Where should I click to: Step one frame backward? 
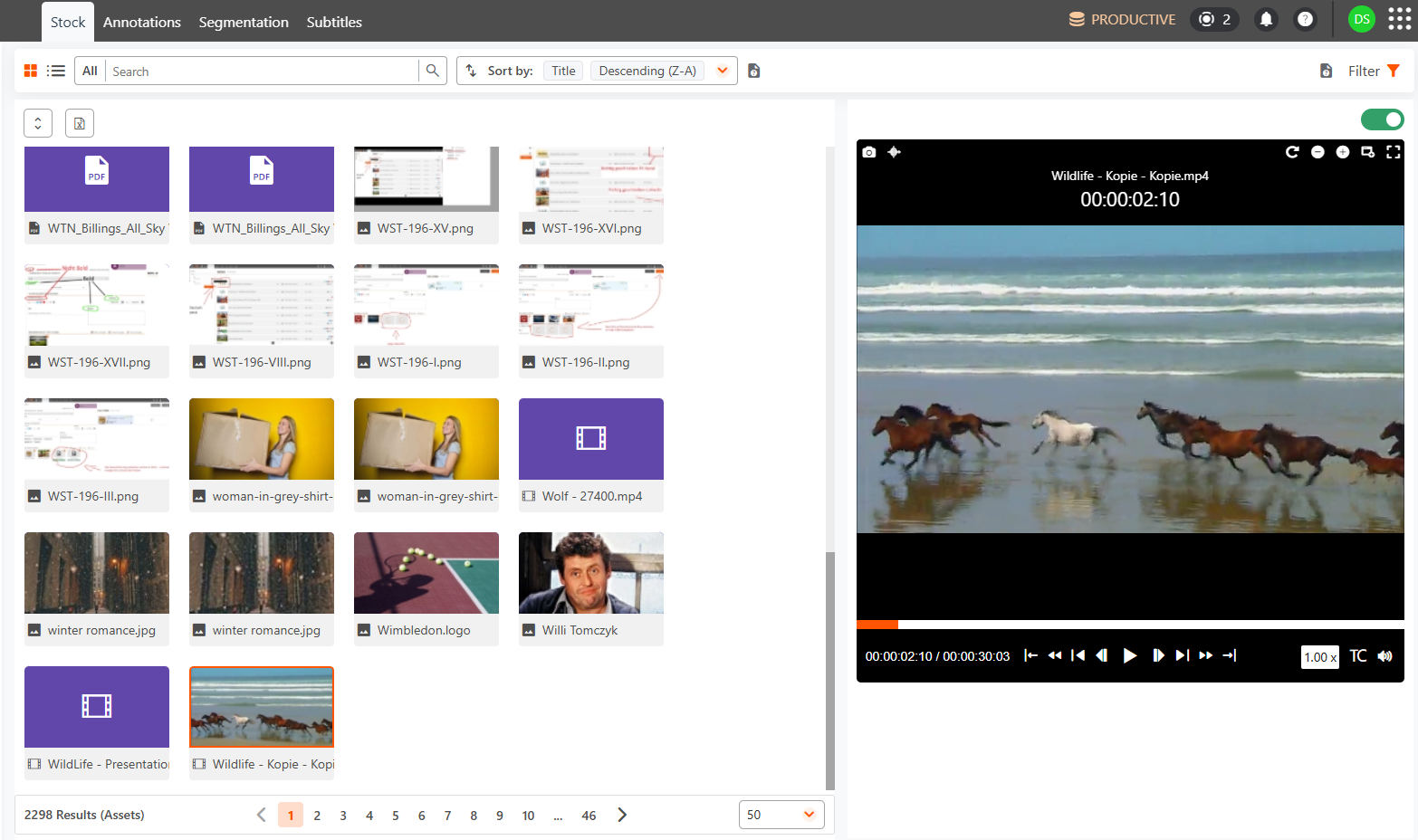click(1102, 655)
